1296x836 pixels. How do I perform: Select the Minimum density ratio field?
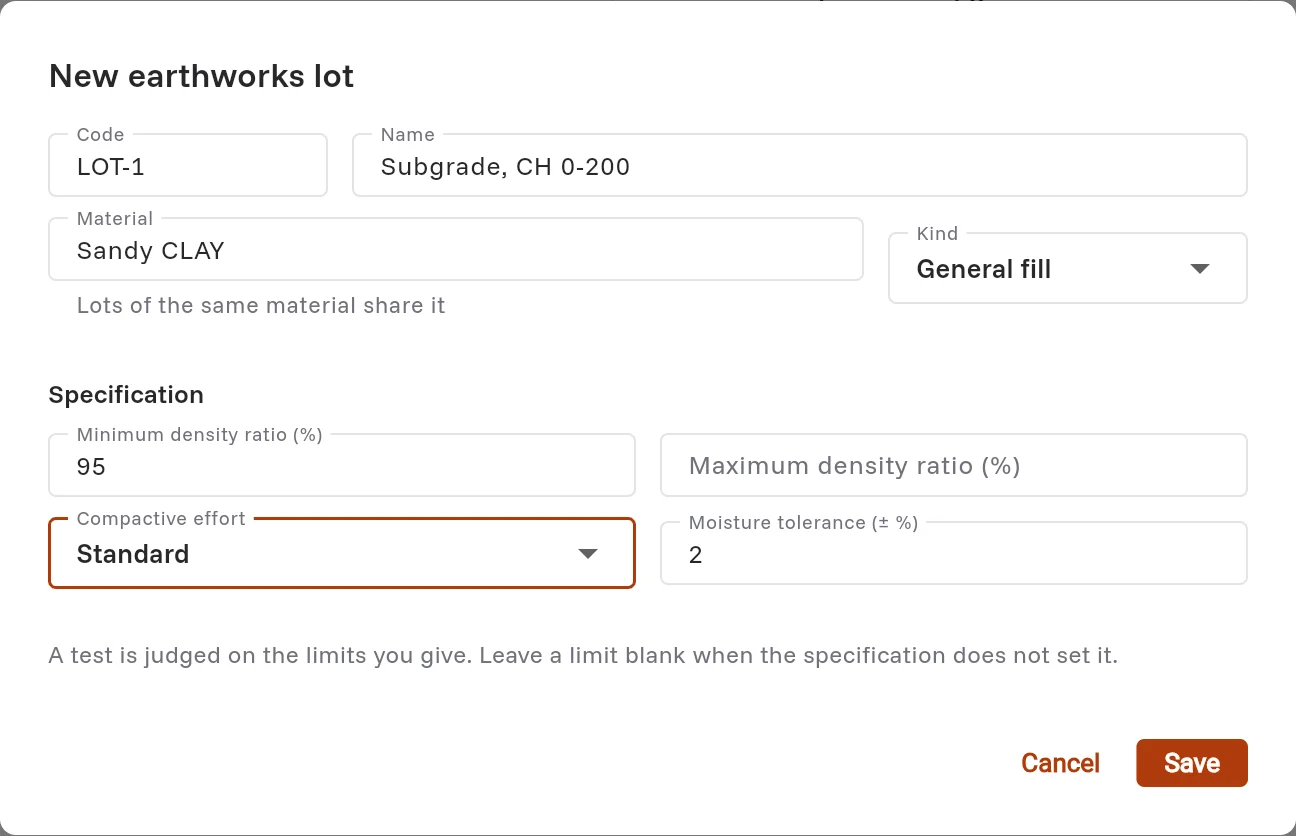[342, 465]
